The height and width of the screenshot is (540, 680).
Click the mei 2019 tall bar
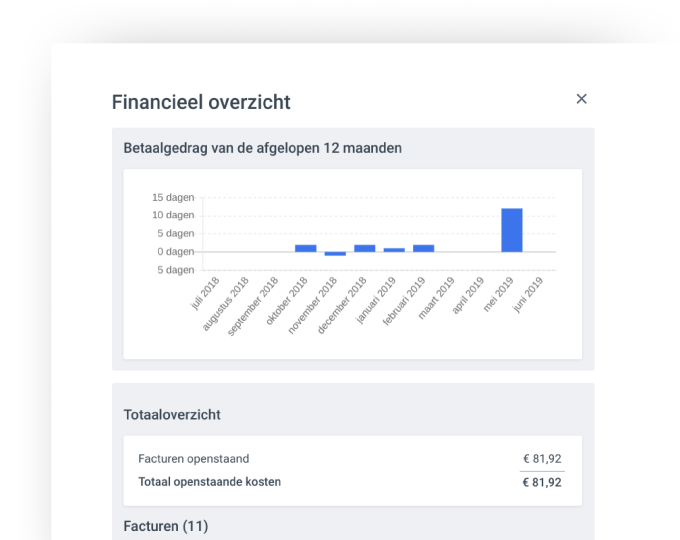point(512,230)
